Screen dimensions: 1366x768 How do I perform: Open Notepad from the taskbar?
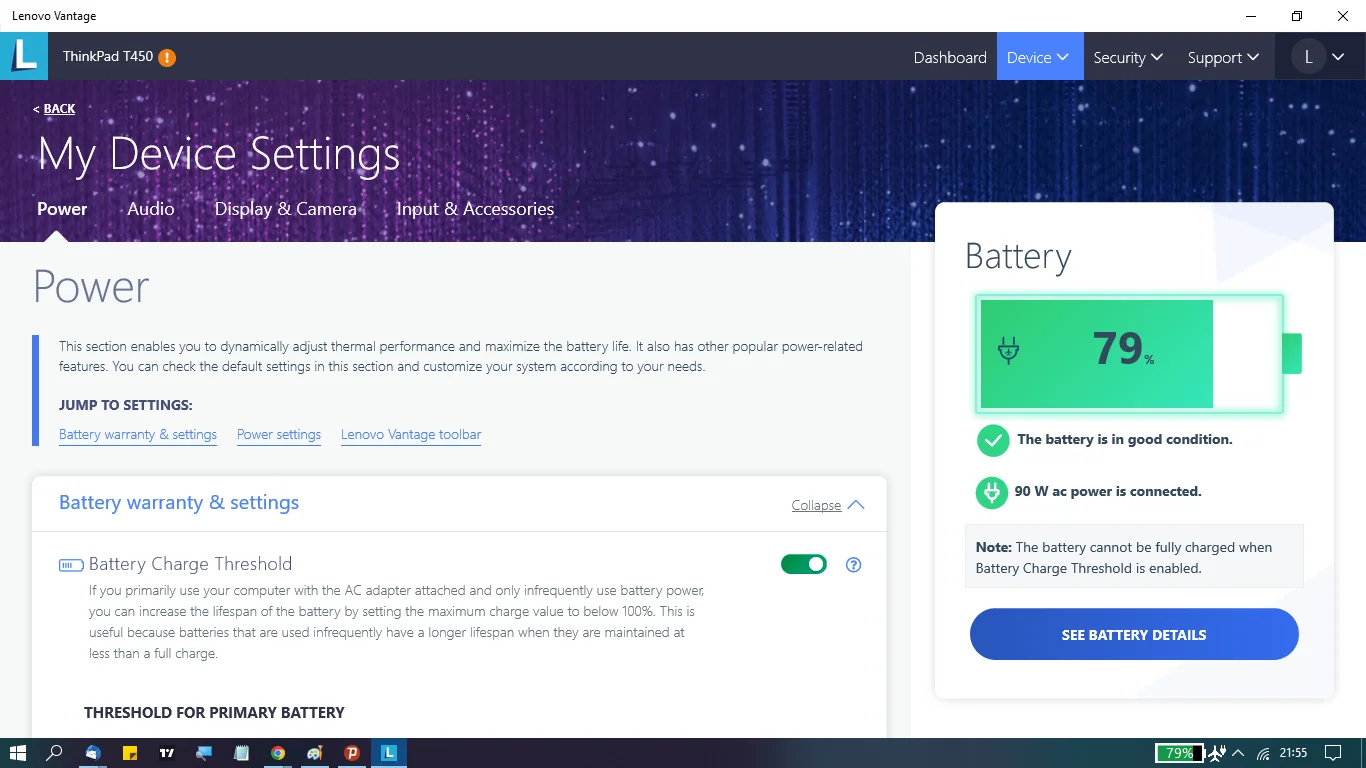pyautogui.click(x=241, y=753)
